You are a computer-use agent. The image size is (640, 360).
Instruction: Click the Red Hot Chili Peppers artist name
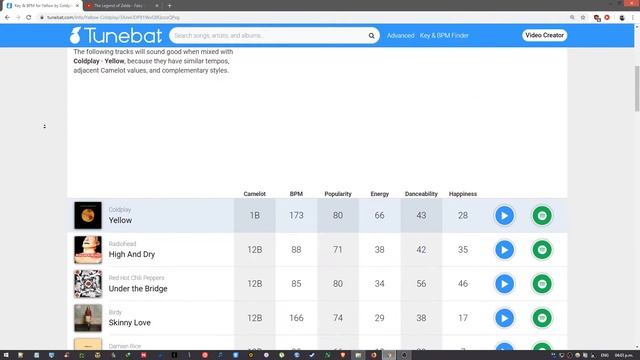(x=136, y=278)
